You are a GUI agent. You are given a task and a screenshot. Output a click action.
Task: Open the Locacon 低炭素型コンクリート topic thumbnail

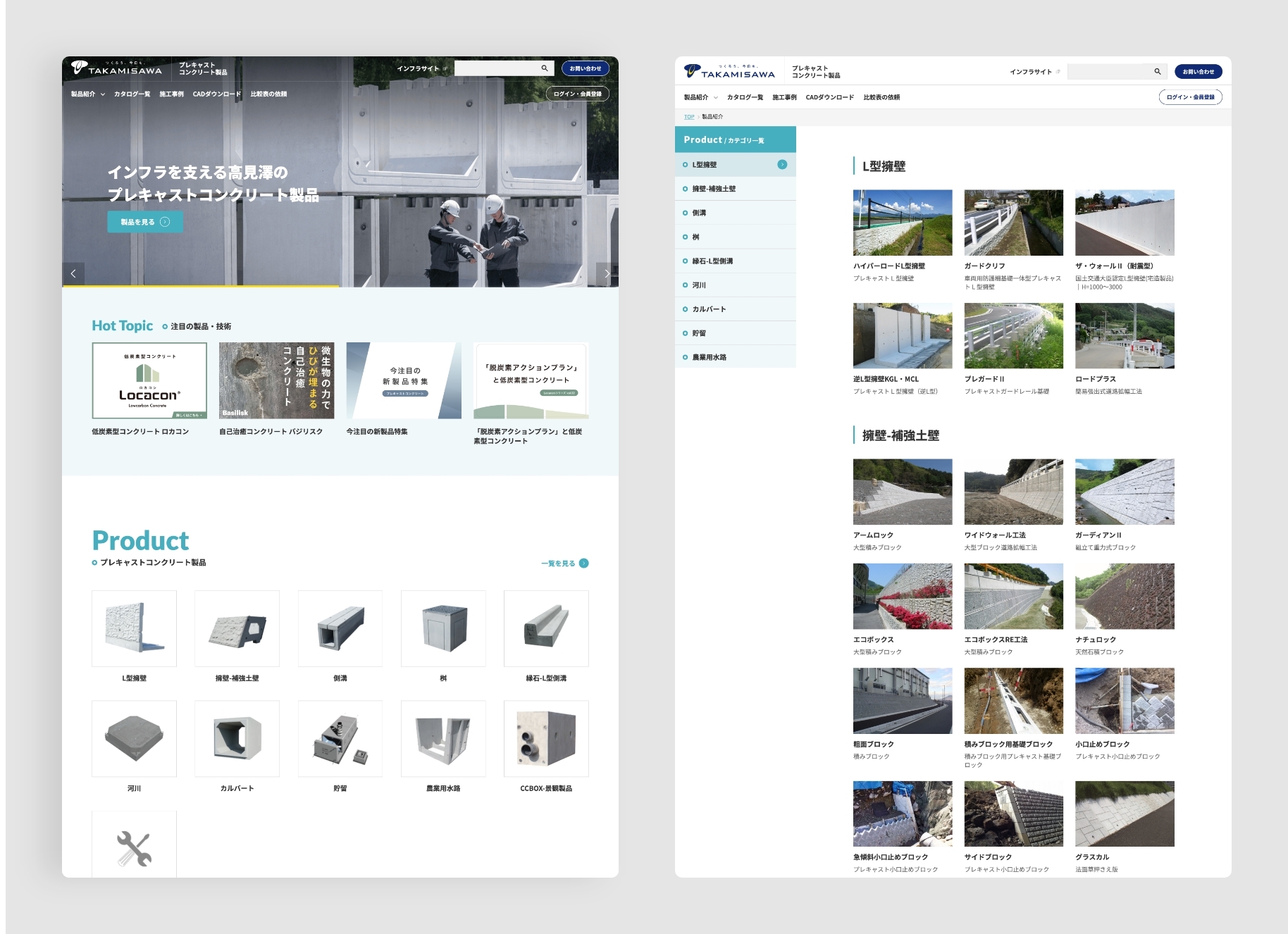point(149,381)
